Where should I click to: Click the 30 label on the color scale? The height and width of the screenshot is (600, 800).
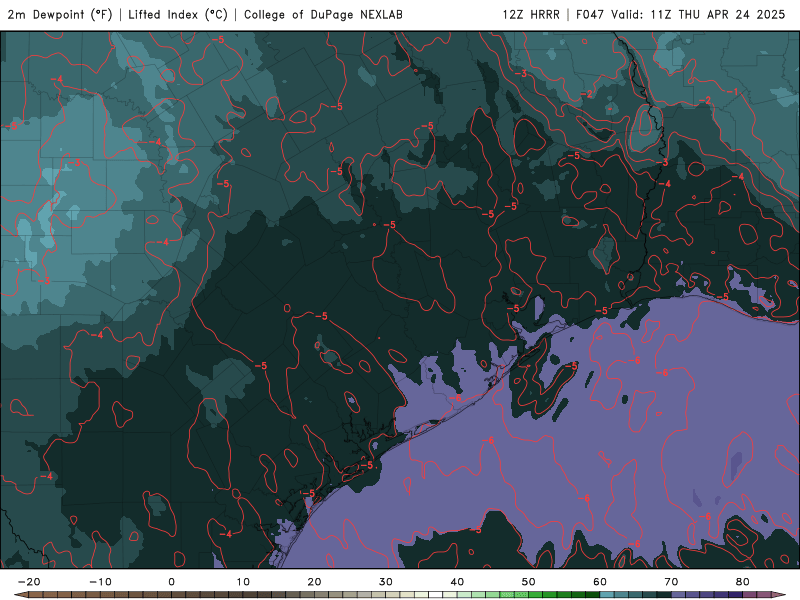pyautogui.click(x=386, y=582)
